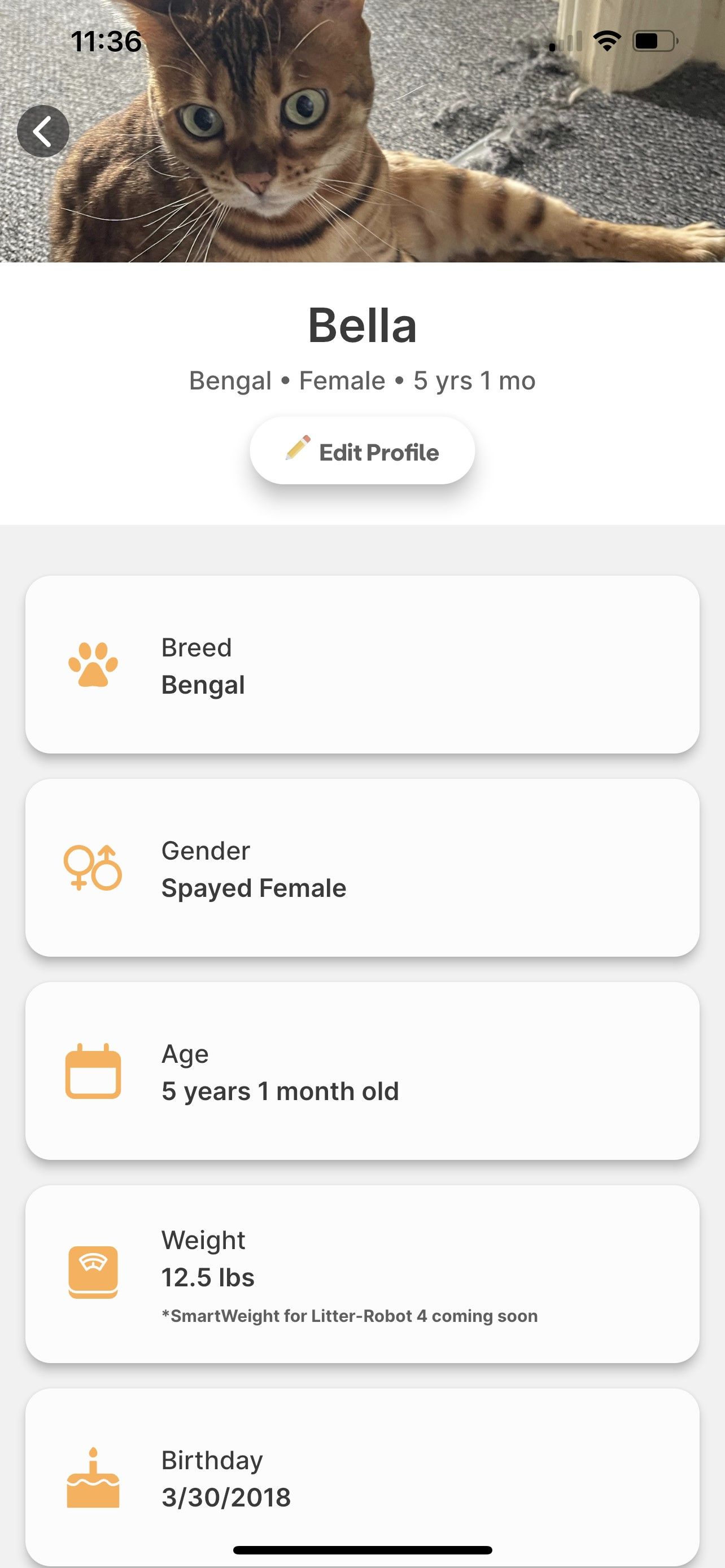Tap the home indicator bar at bottom
Viewport: 725px width, 1568px height.
[362, 1550]
